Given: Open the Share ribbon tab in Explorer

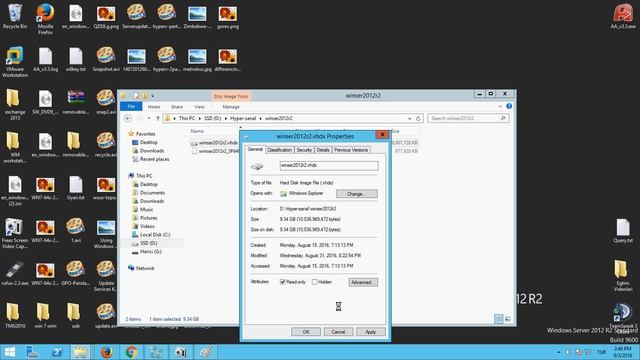Looking at the screenshot, I should pos(177,107).
